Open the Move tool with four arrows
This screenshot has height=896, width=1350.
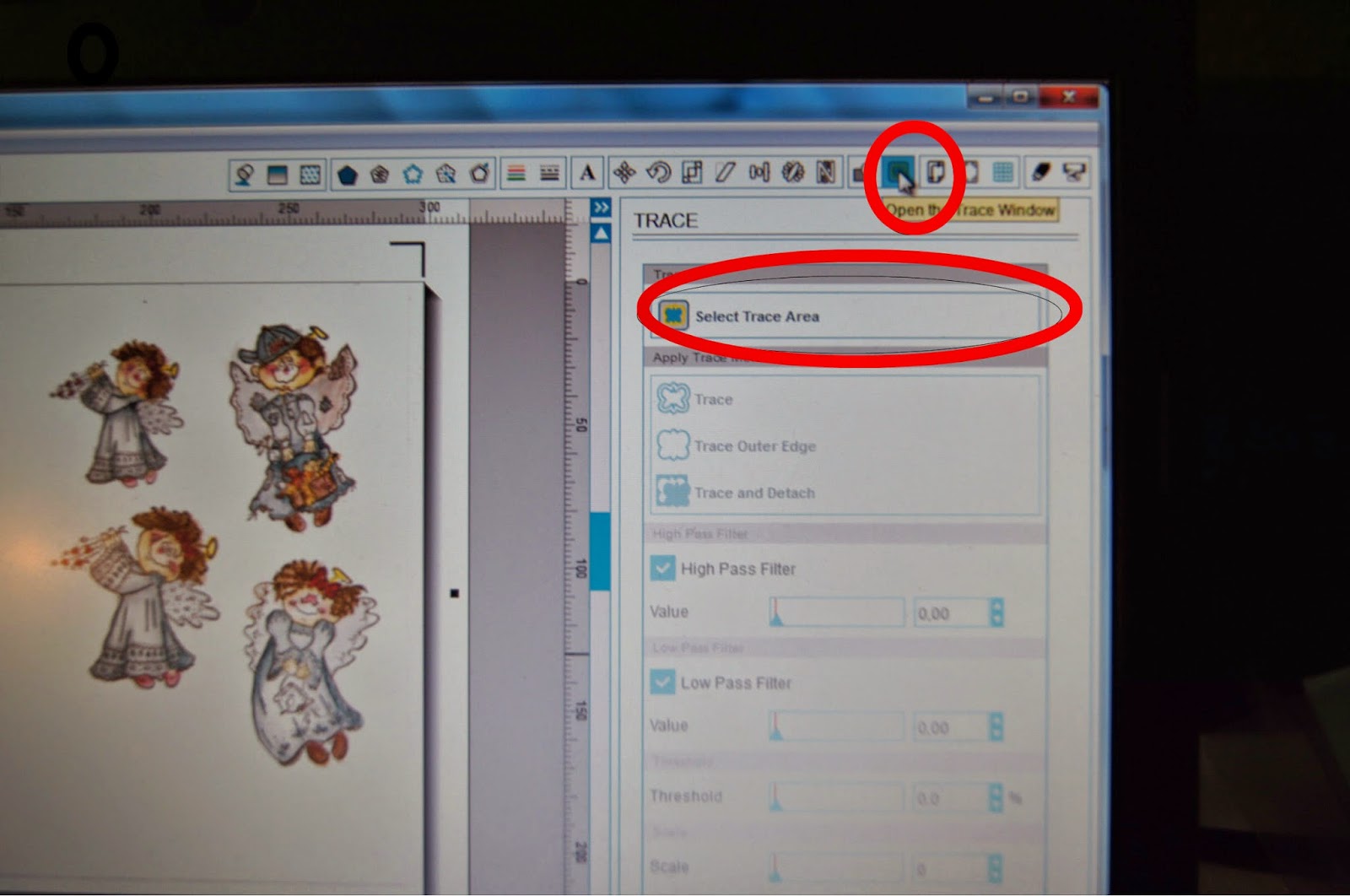tap(624, 173)
